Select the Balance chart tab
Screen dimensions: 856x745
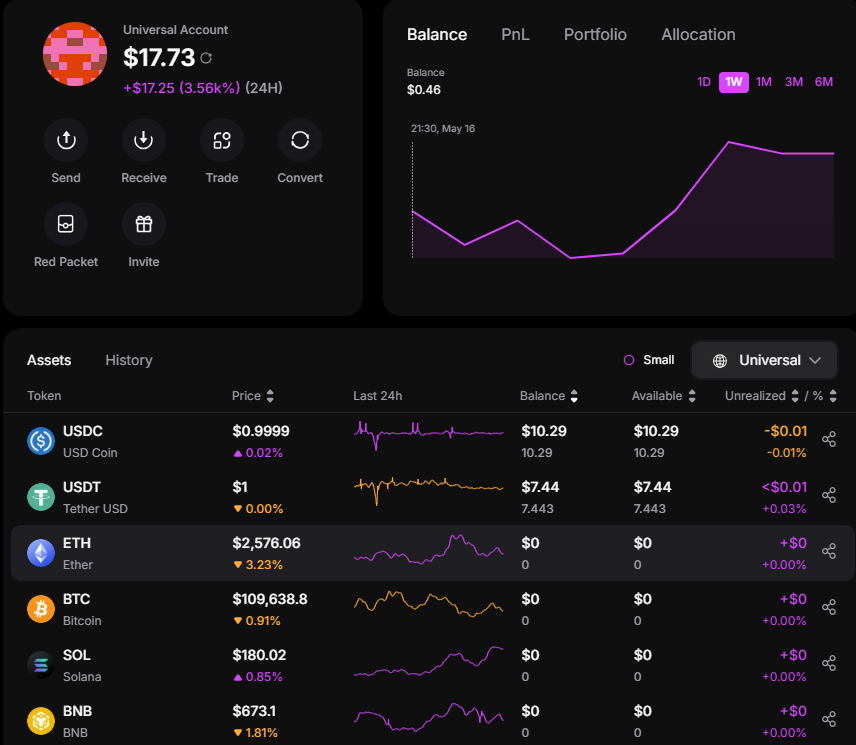coord(437,34)
